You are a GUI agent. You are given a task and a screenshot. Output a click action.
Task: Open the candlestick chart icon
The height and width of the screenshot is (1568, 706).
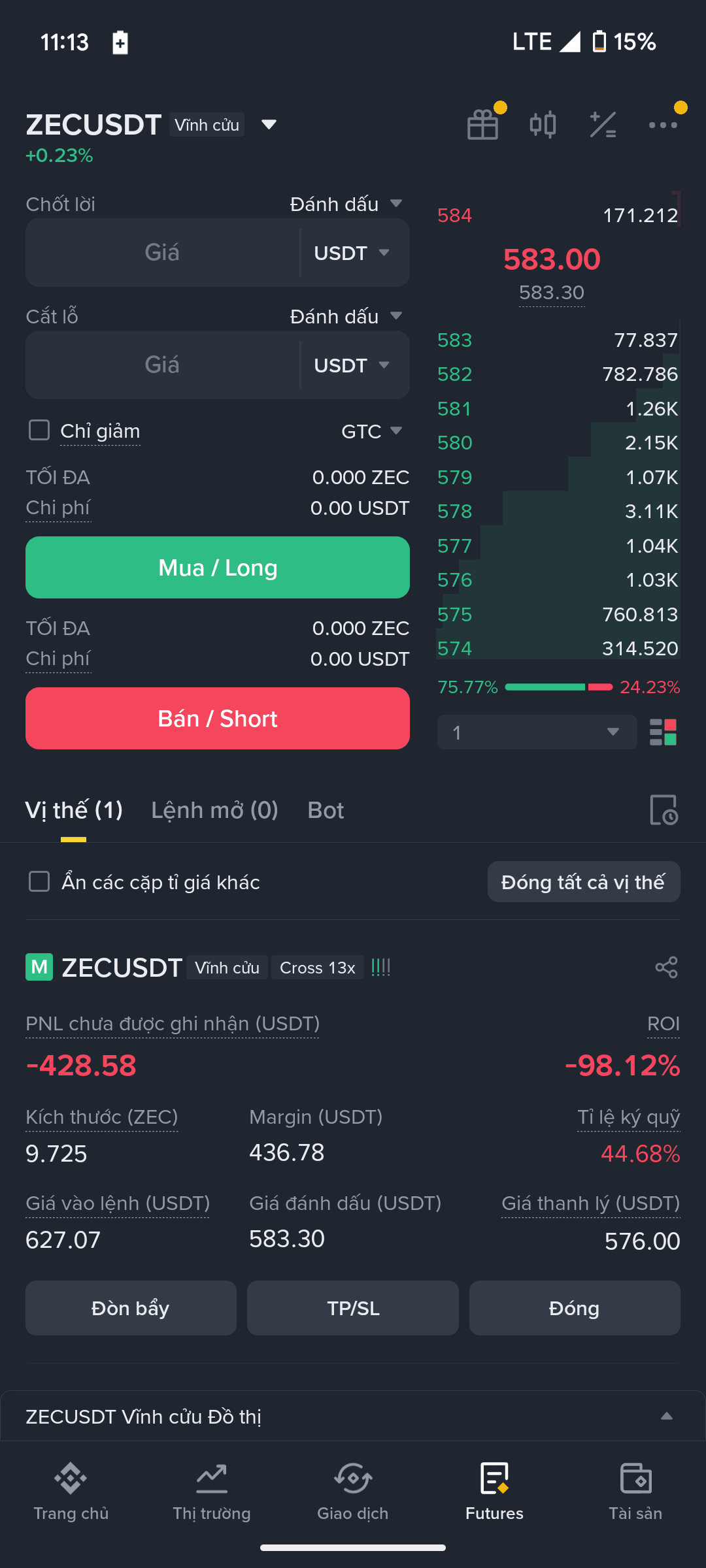coord(543,124)
